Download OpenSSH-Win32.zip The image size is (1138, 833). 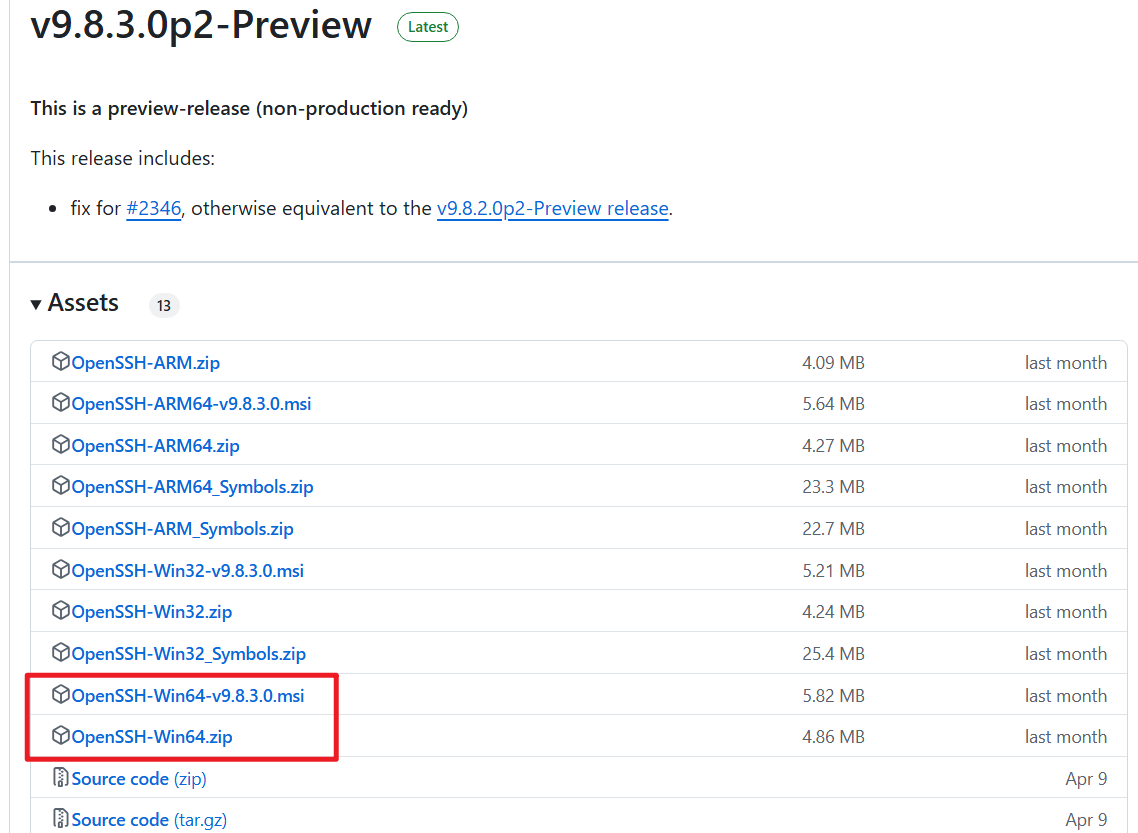click(x=152, y=612)
